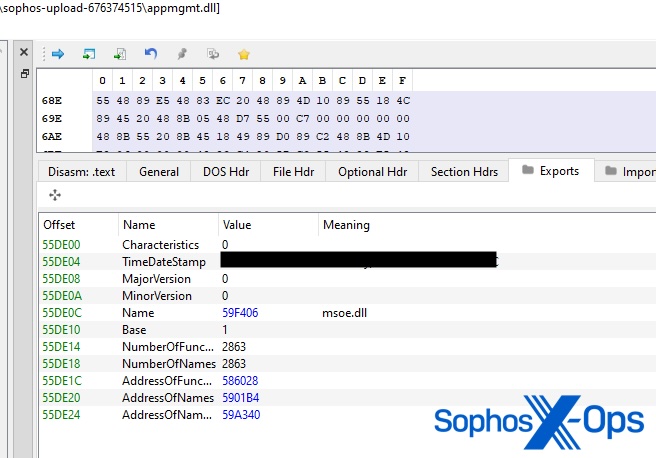The image size is (656, 458).
Task: Click the yellow star favorite icon
Action: click(x=243, y=53)
